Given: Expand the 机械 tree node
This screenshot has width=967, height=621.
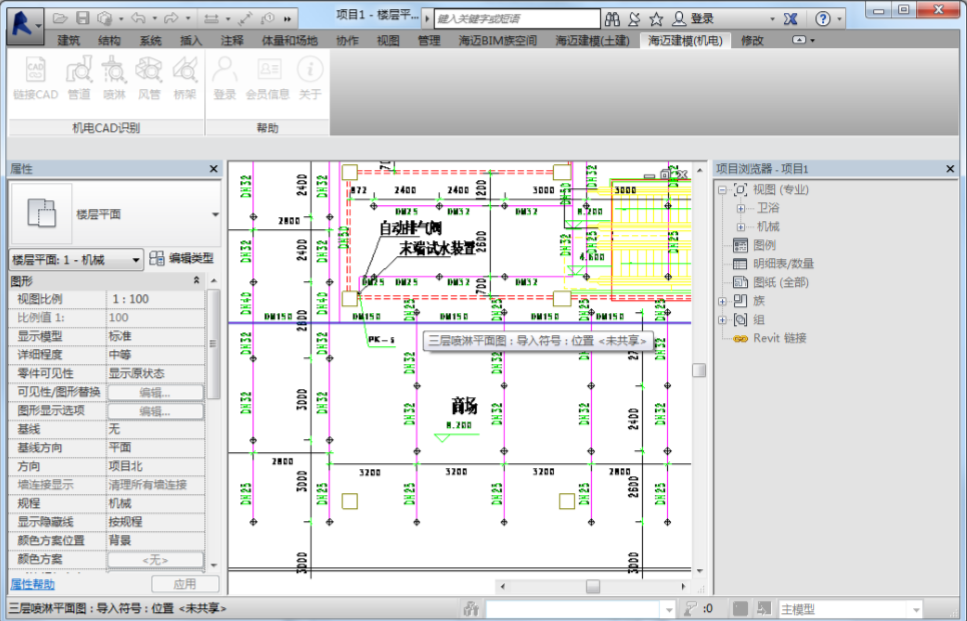Looking at the screenshot, I should pyautogui.click(x=741, y=227).
